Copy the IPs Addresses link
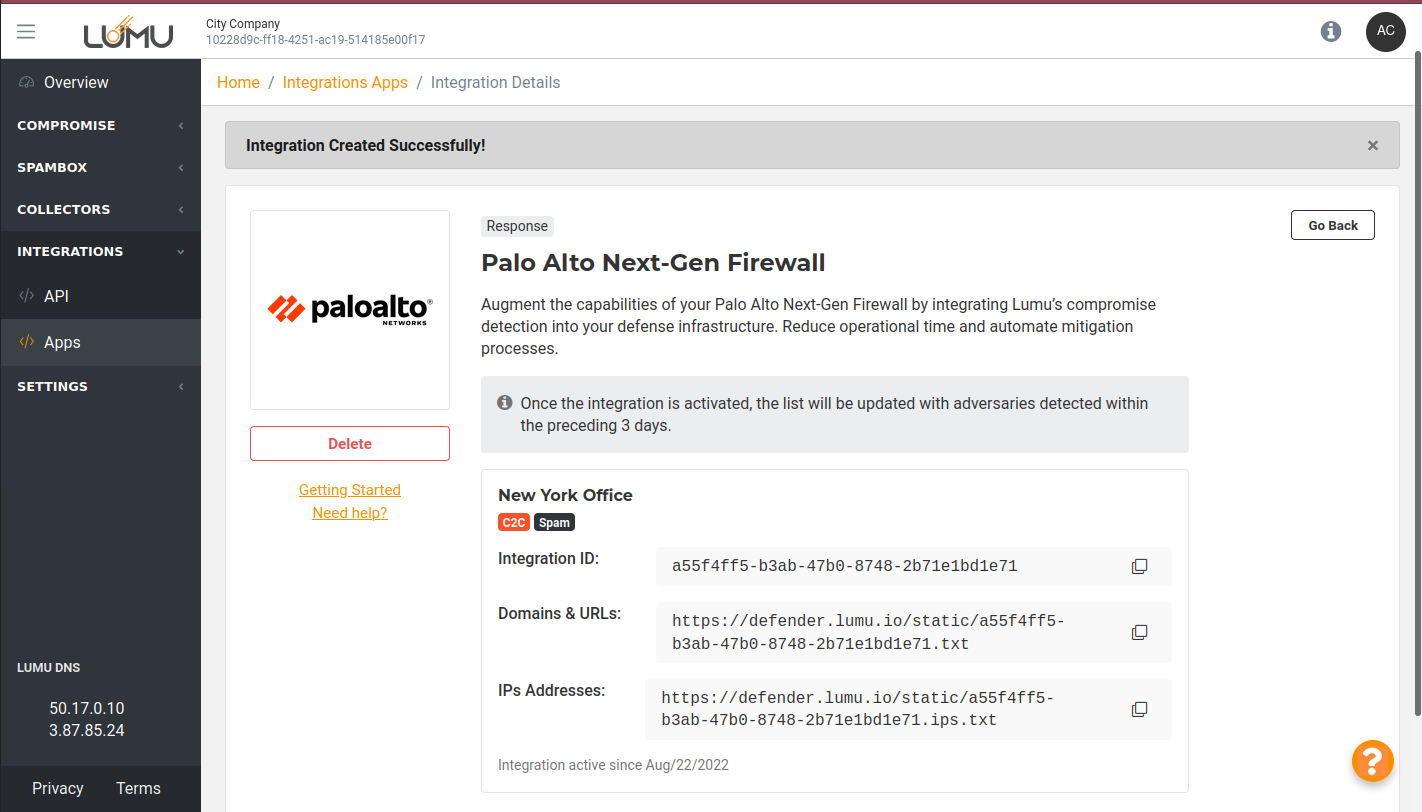This screenshot has height=812, width=1422. pyautogui.click(x=1139, y=709)
